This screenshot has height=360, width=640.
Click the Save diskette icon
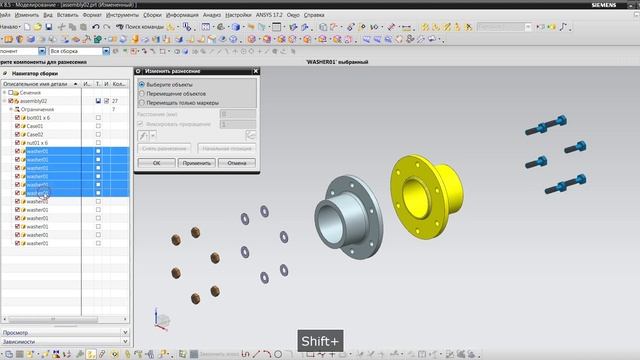(49, 27)
